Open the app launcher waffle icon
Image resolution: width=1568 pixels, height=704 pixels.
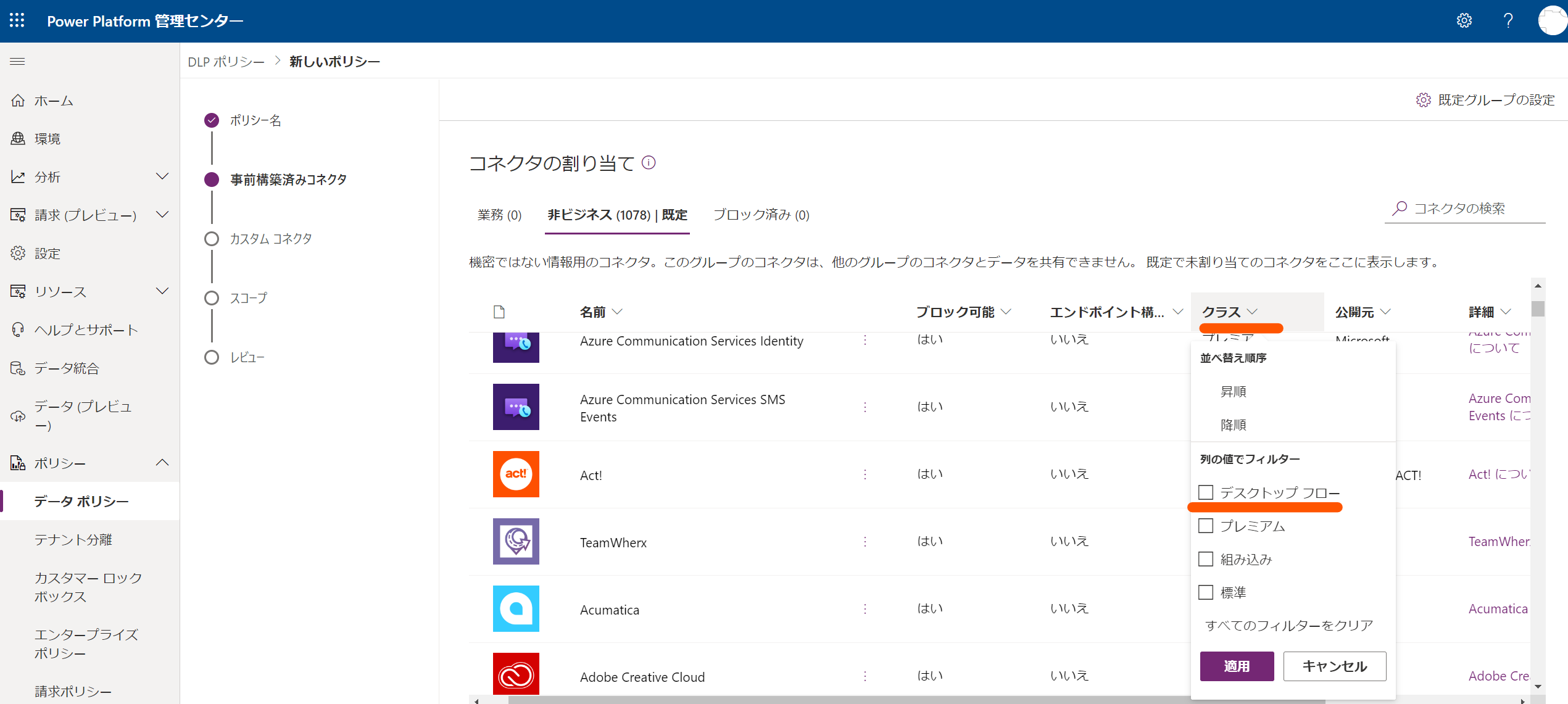(17, 20)
